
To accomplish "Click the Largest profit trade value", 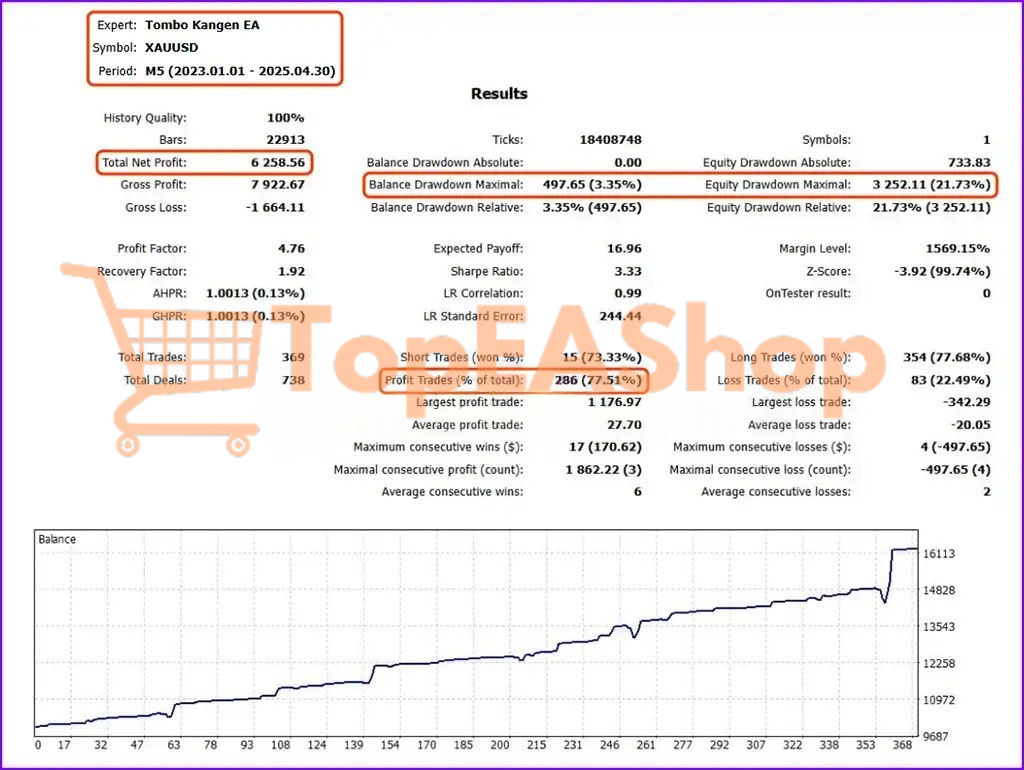I will pos(614,402).
